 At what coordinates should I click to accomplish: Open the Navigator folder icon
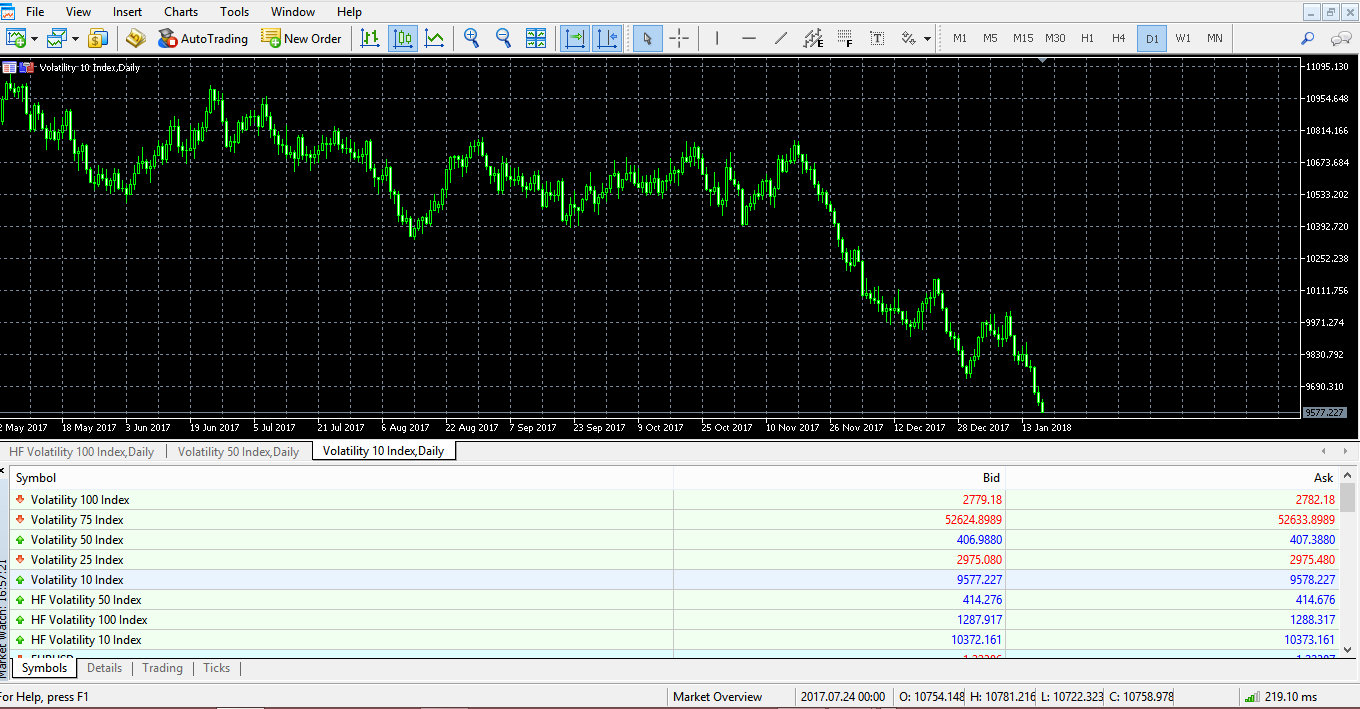point(136,39)
